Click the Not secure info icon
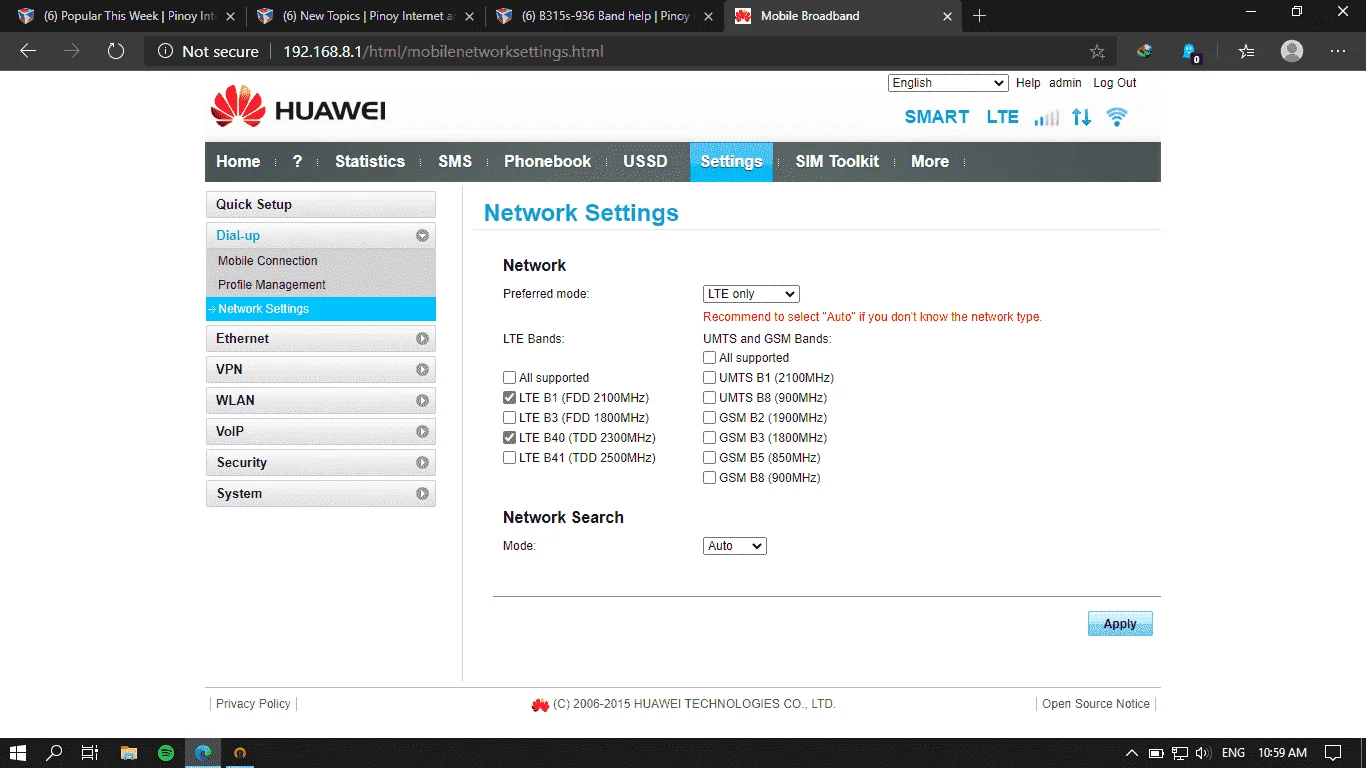The image size is (1366, 768). [165, 51]
